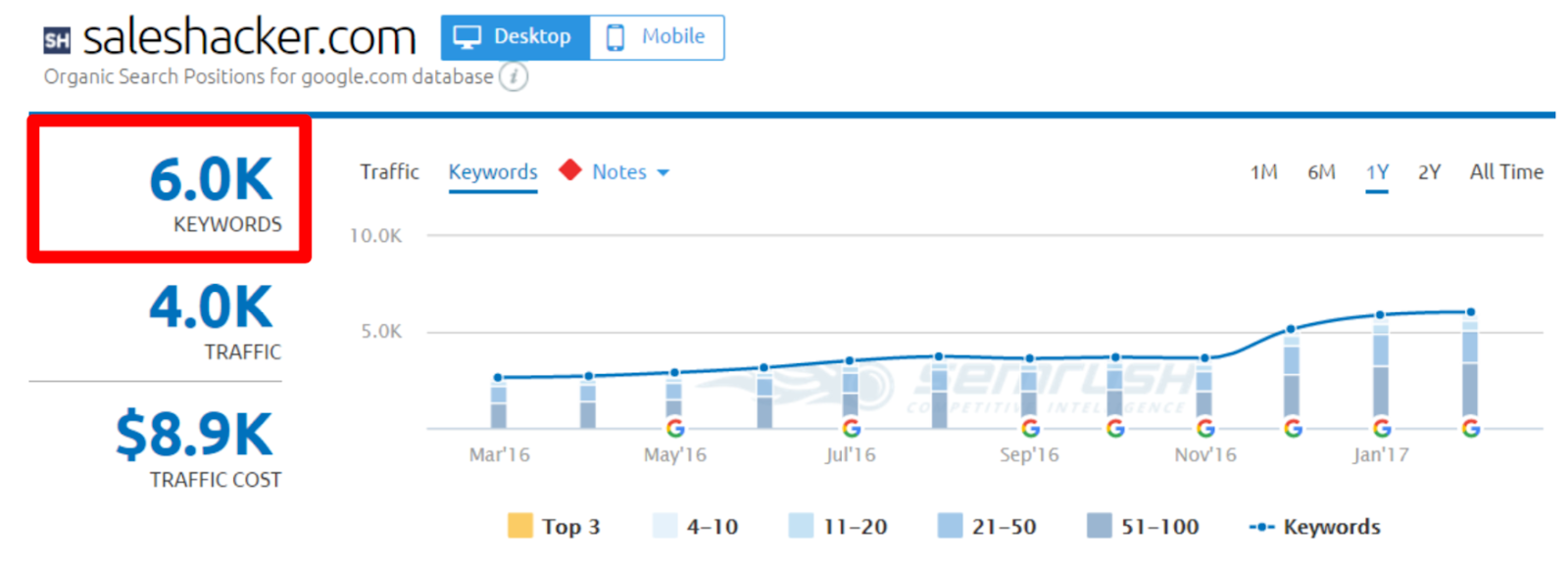Switch to Mobile view
The image size is (1568, 565).
point(657,37)
